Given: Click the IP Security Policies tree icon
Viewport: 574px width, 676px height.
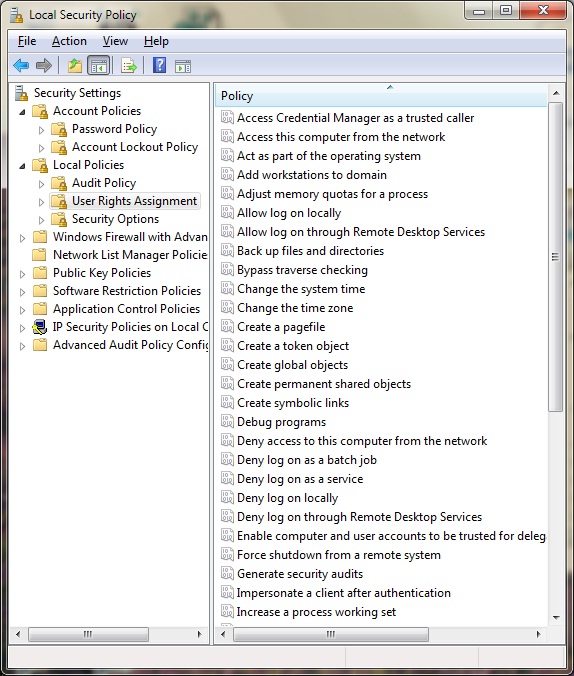Looking at the screenshot, I should click(x=40, y=327).
